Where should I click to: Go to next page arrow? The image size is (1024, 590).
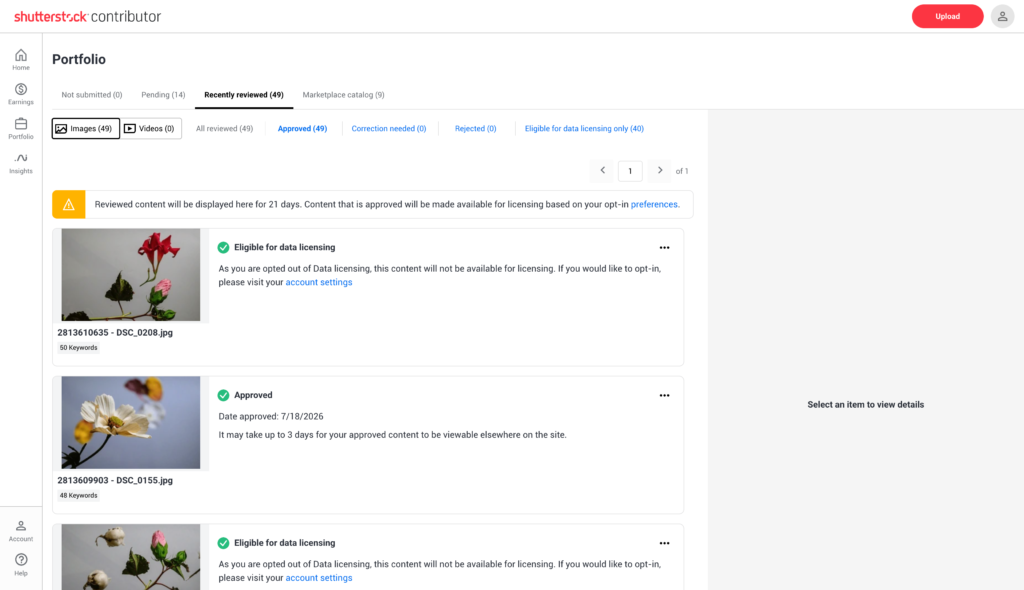(x=660, y=171)
